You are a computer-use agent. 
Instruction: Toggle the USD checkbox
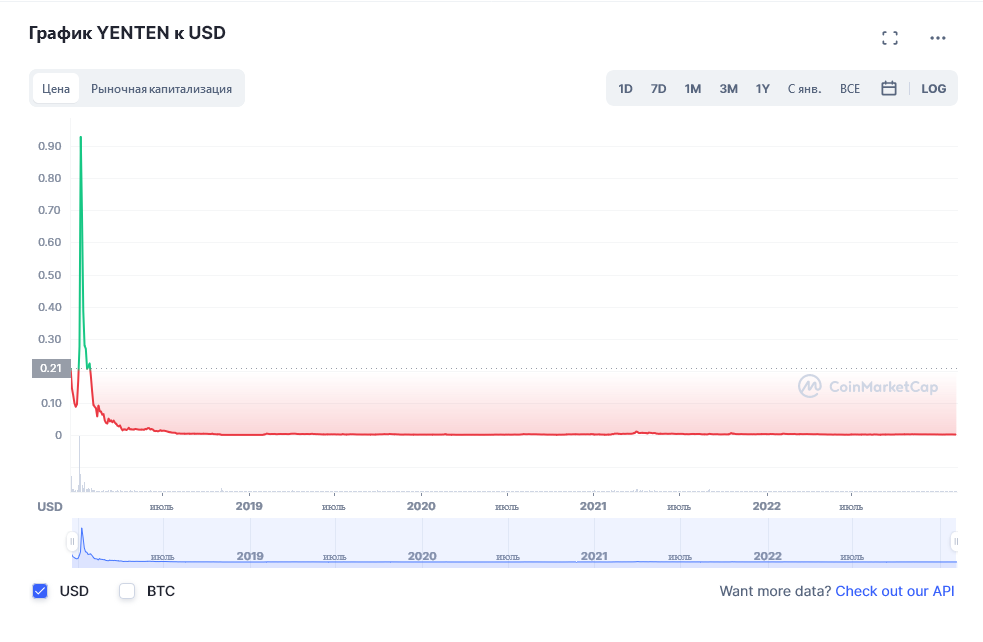40,591
